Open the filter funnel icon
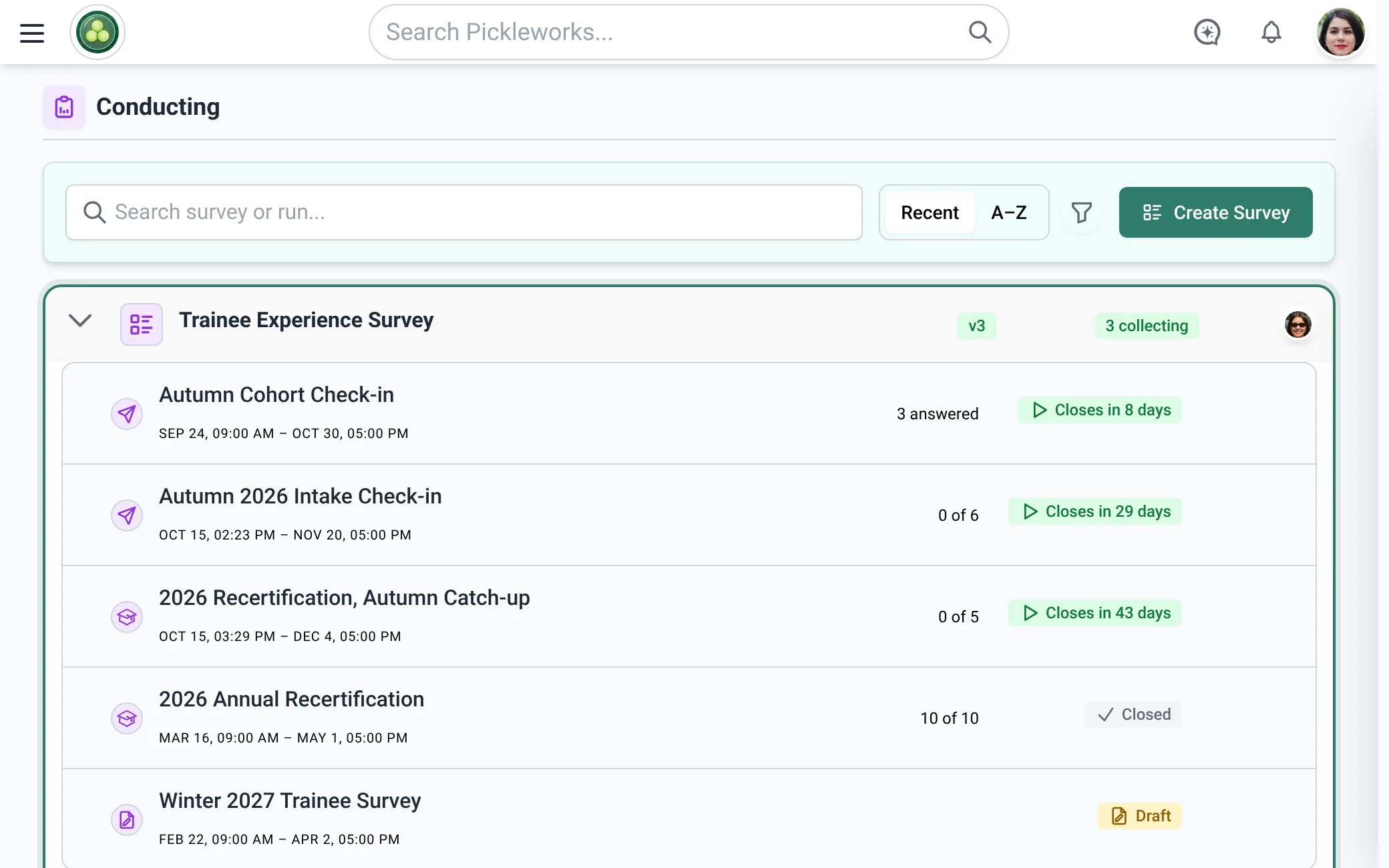Viewport: 1389px width, 868px height. coord(1082,212)
